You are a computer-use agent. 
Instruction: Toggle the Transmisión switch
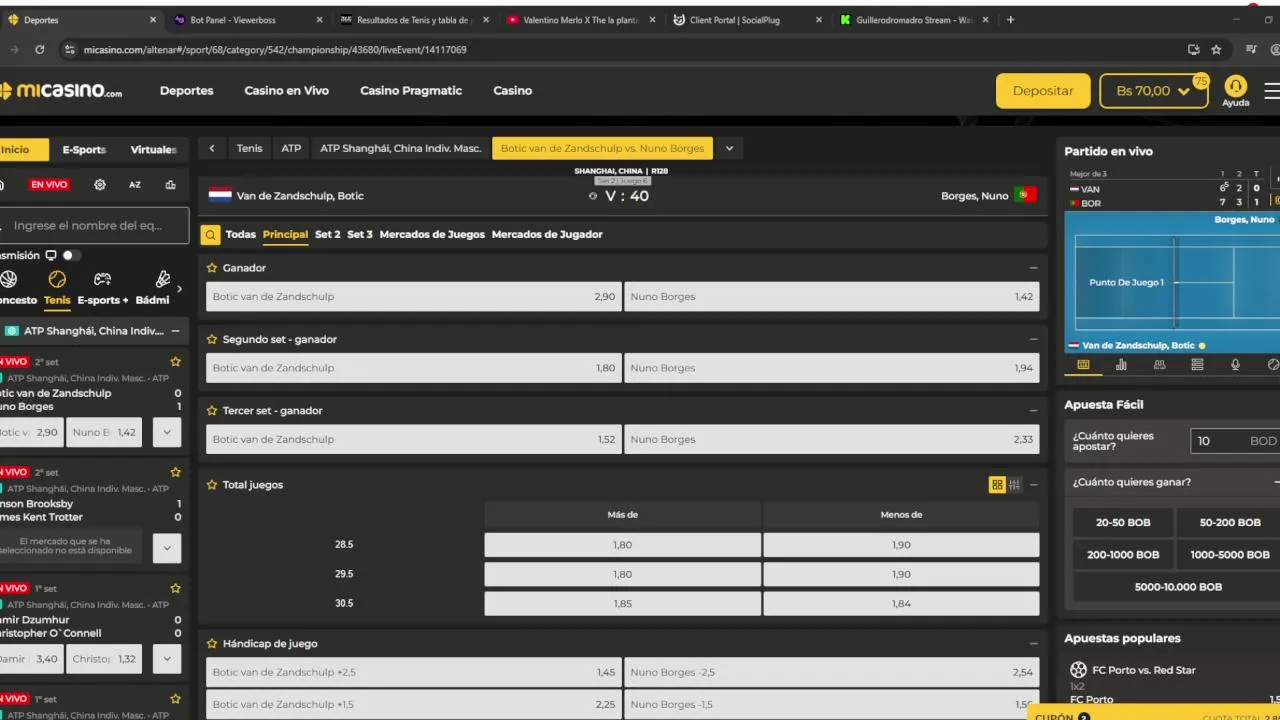72,255
